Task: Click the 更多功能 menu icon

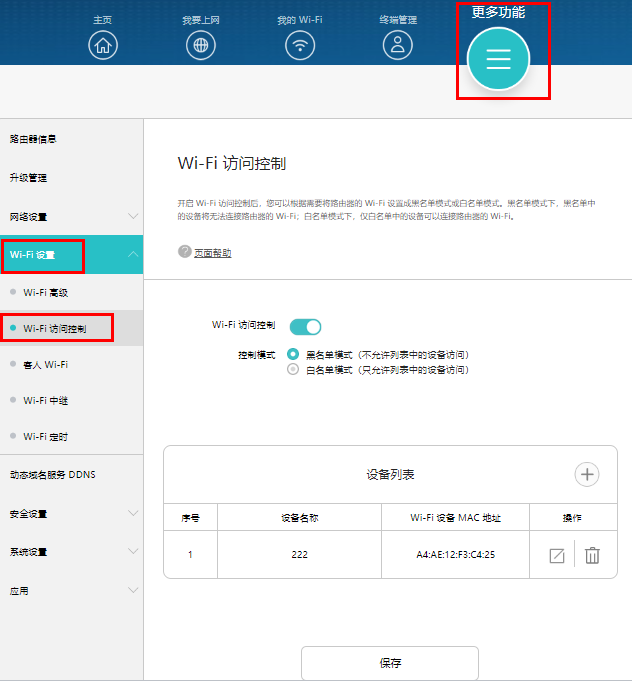Action: coord(498,58)
